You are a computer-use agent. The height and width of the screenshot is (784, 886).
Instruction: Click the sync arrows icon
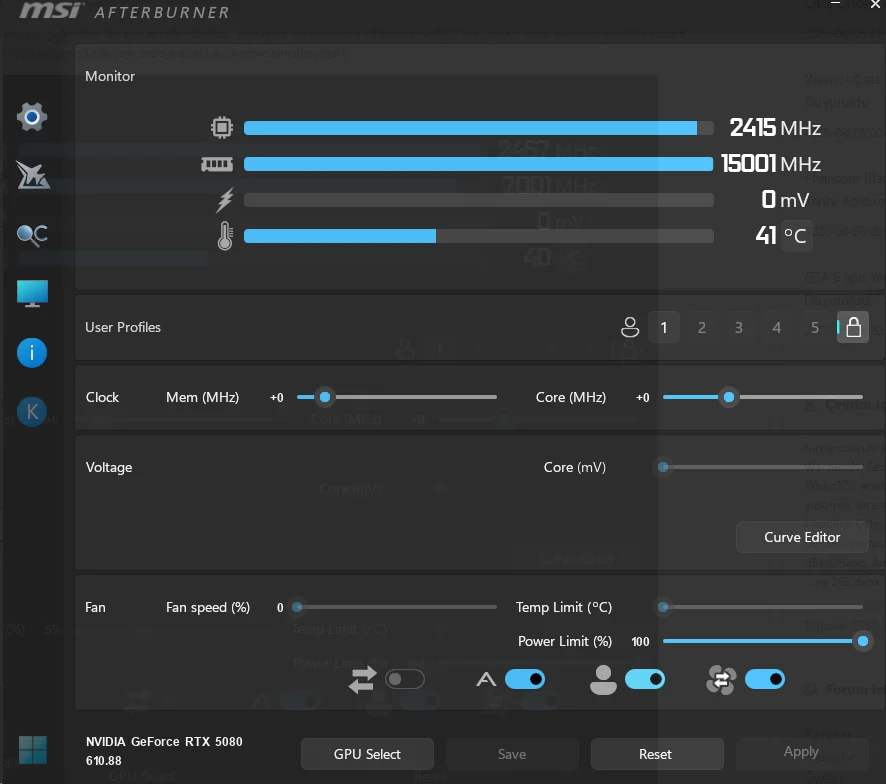[362, 679]
